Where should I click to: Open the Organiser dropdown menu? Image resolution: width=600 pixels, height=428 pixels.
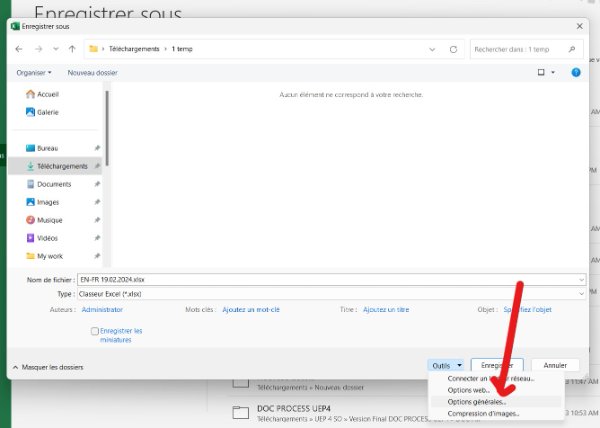point(34,73)
